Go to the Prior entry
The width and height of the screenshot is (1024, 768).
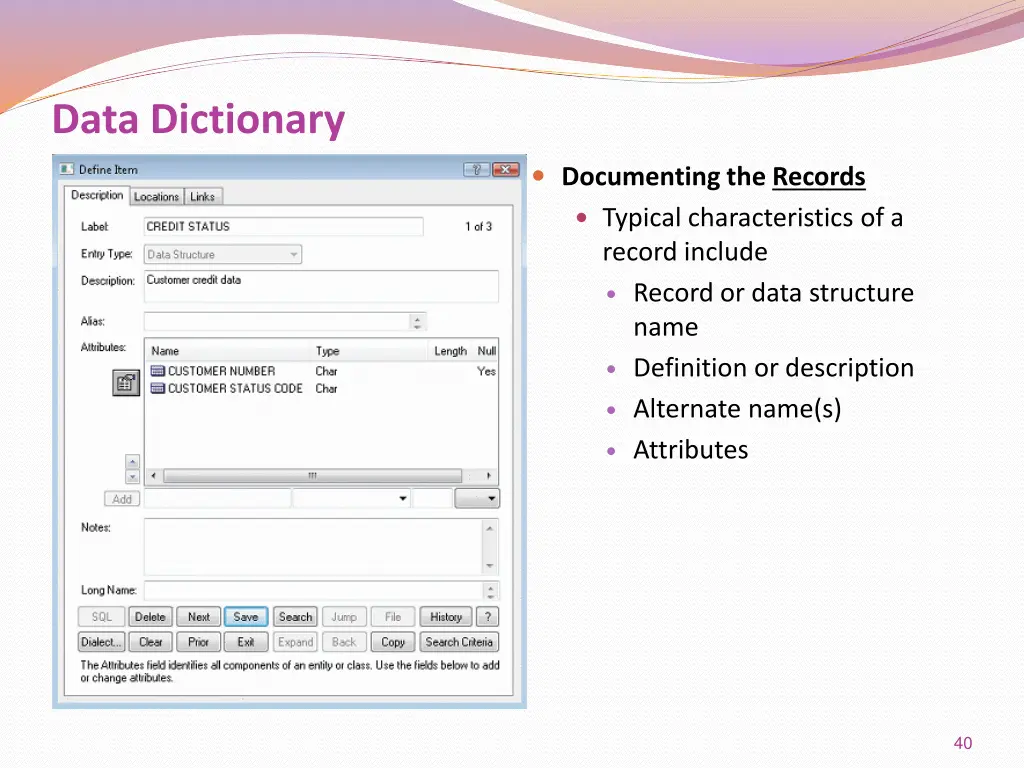point(199,642)
